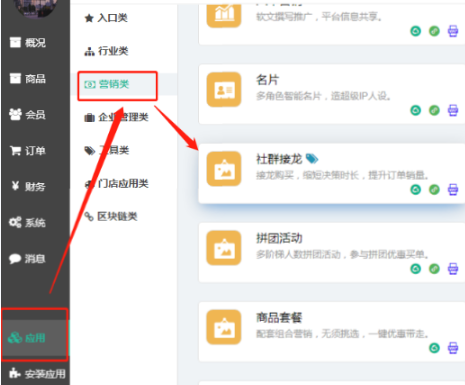
Task: Click the blue tag next to 社群接龙
Action: pos(312,159)
